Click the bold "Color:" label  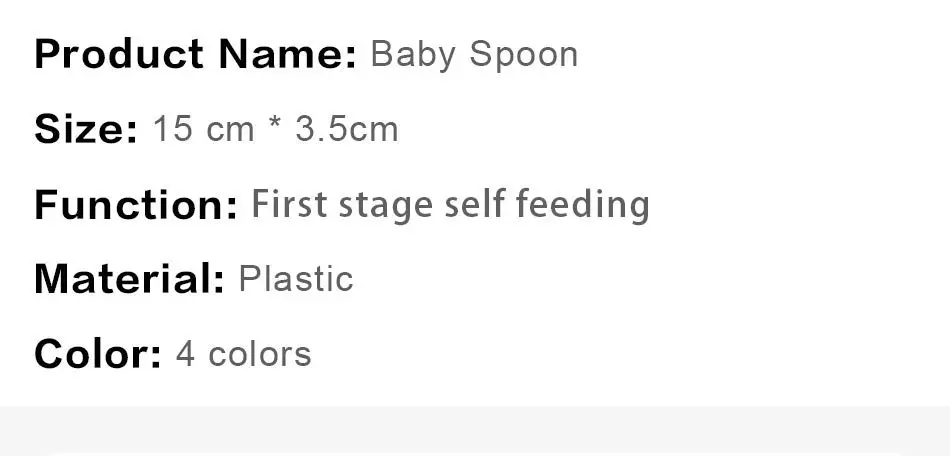(x=97, y=354)
